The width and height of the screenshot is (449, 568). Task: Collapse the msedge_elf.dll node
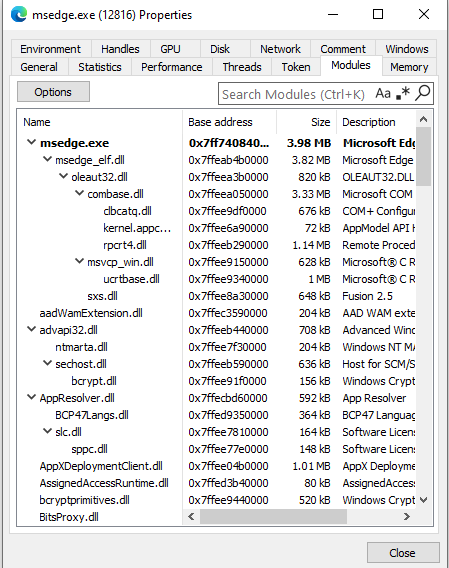[47, 159]
